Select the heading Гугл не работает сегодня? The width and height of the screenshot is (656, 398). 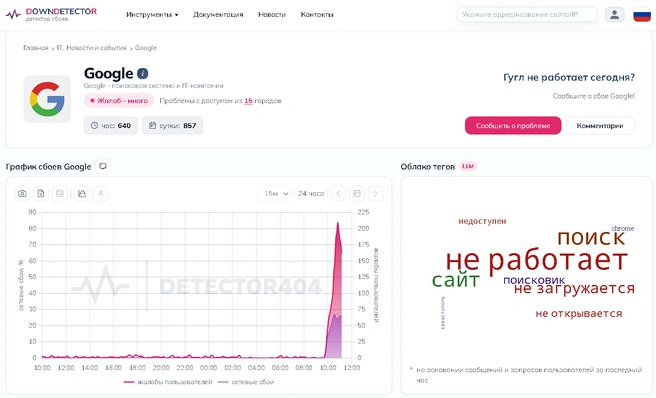[569, 77]
